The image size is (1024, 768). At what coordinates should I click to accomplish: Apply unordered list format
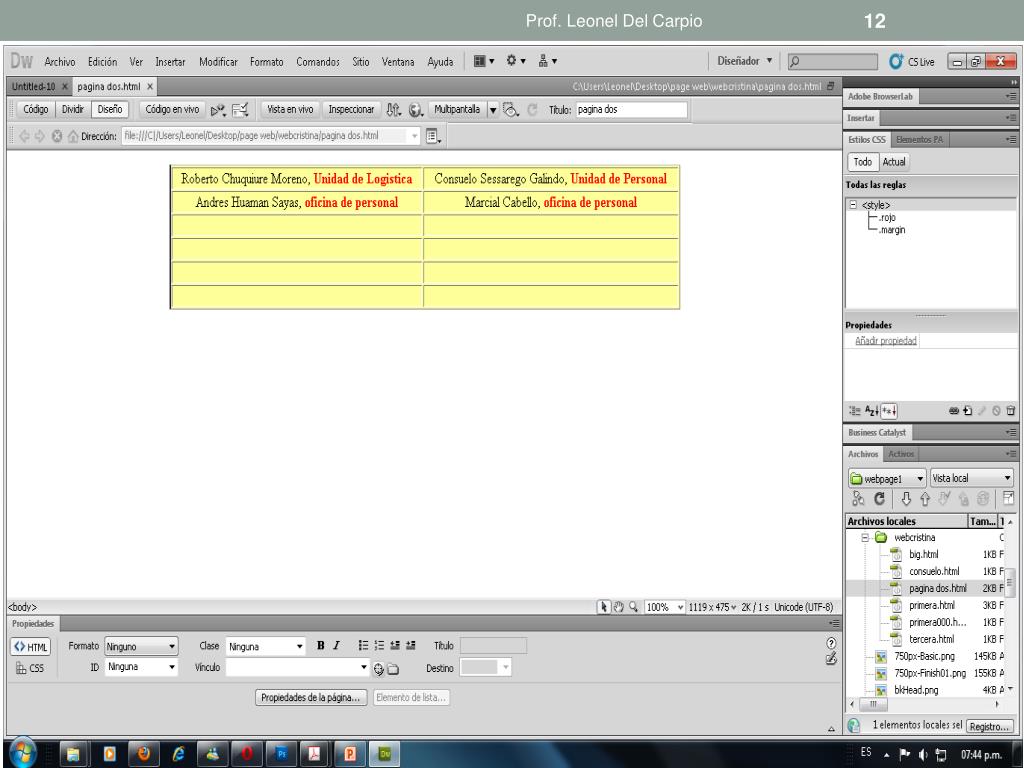[363, 646]
